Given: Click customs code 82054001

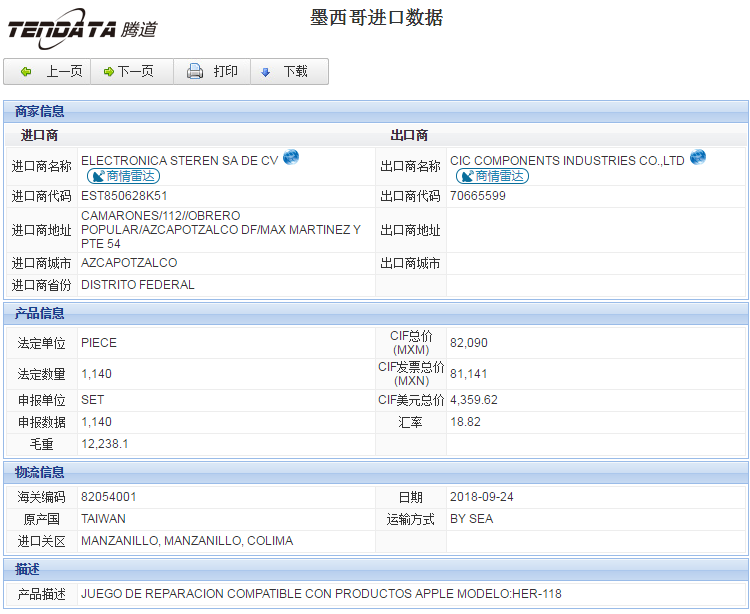Looking at the screenshot, I should (x=109, y=497).
